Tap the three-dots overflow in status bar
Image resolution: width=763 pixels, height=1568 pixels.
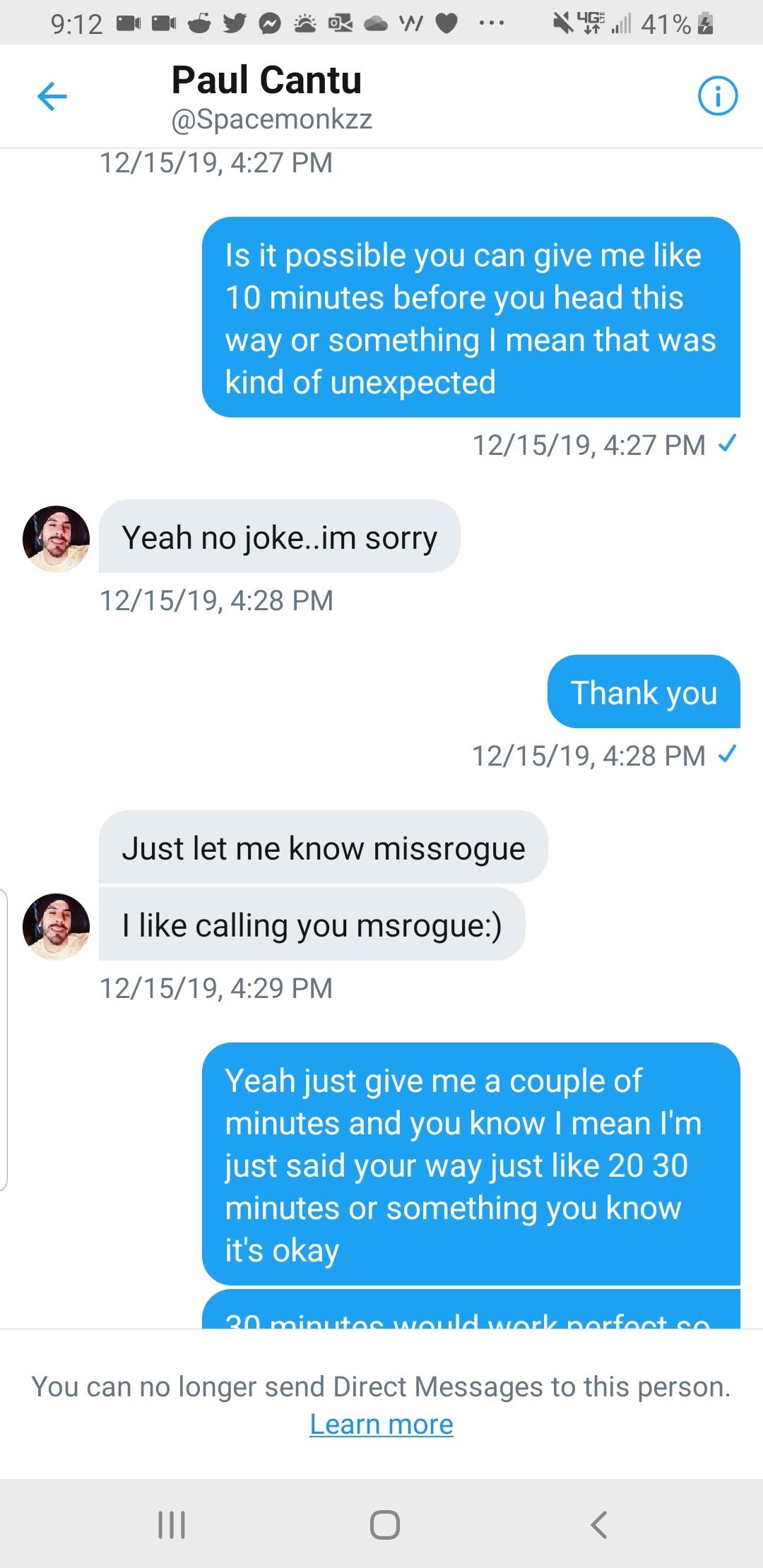[491, 24]
